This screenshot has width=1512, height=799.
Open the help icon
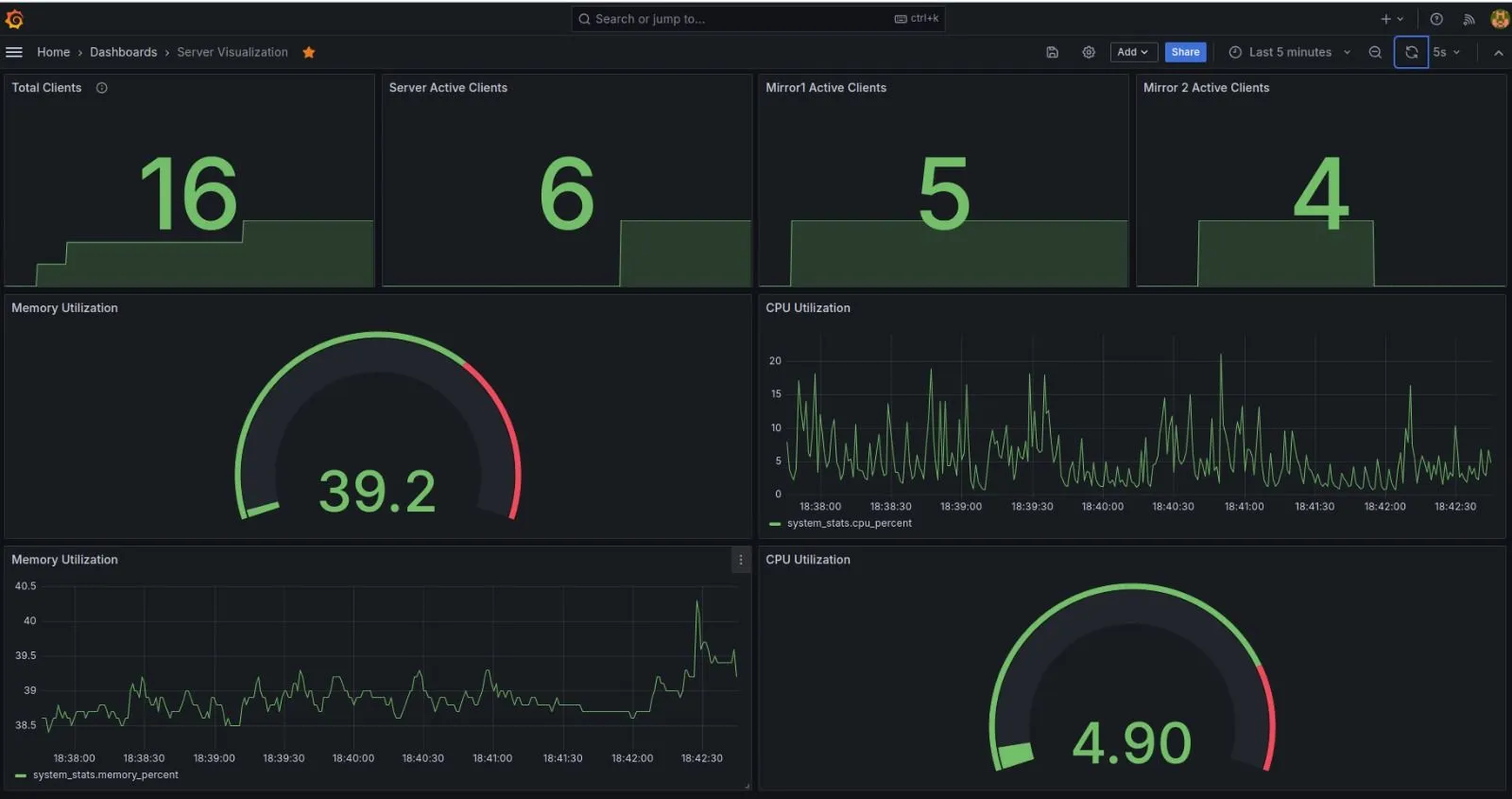(x=1436, y=19)
